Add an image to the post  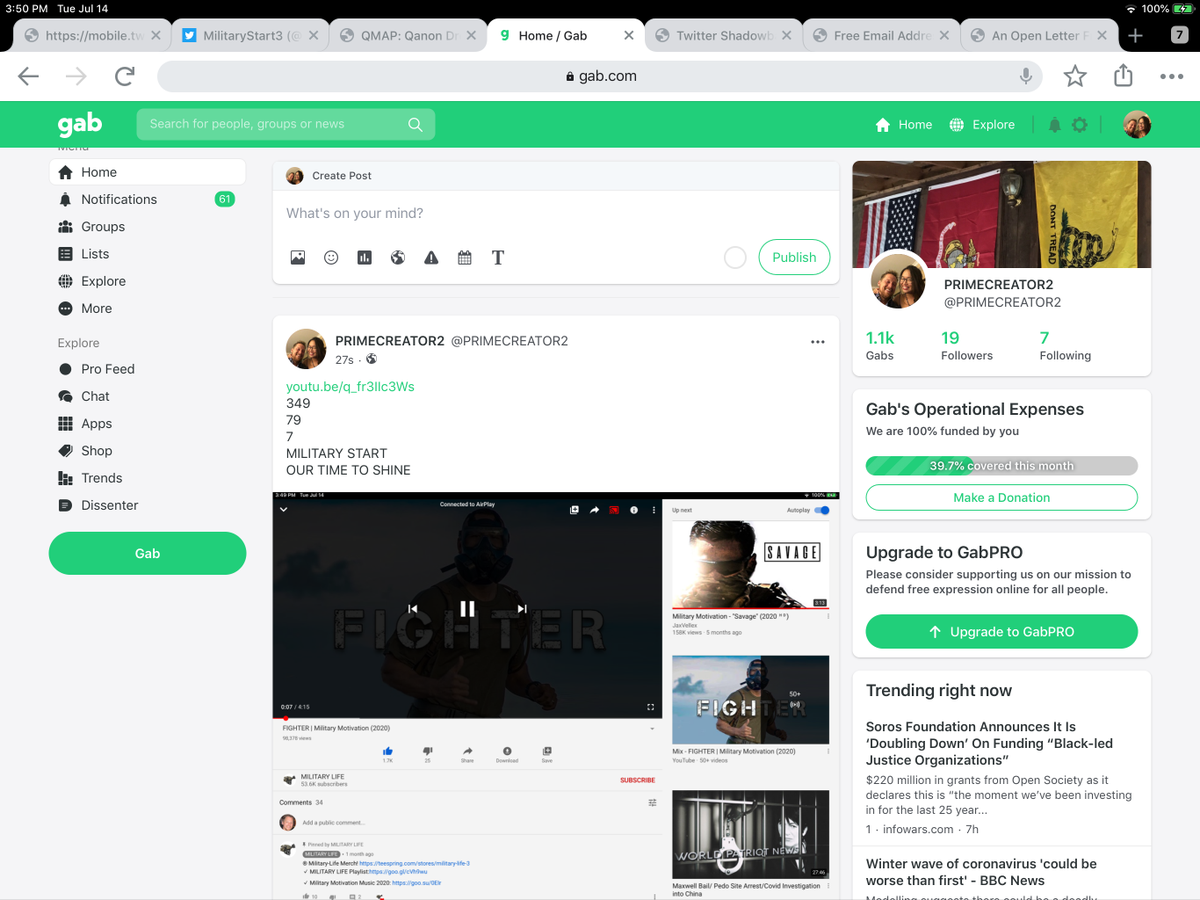tap(298, 257)
